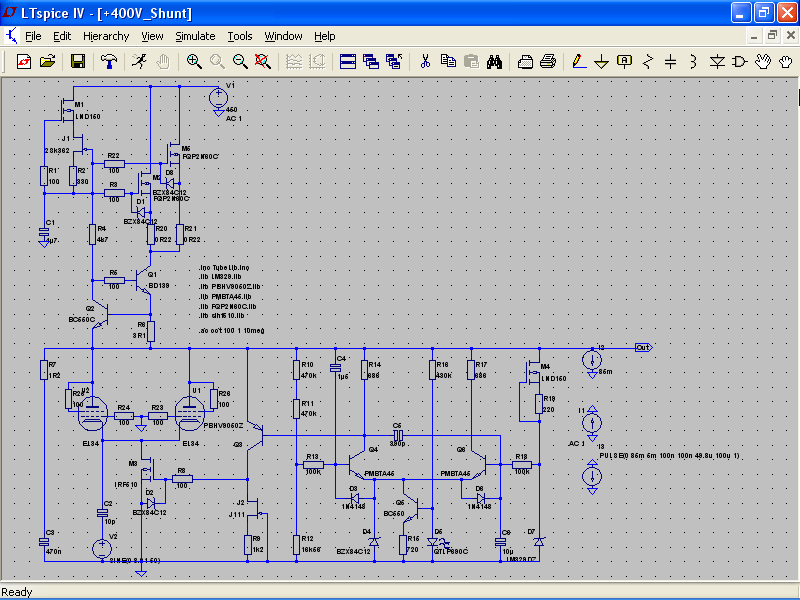The image size is (800, 600).
Task: Select the Cut scissors tool
Action: click(425, 62)
